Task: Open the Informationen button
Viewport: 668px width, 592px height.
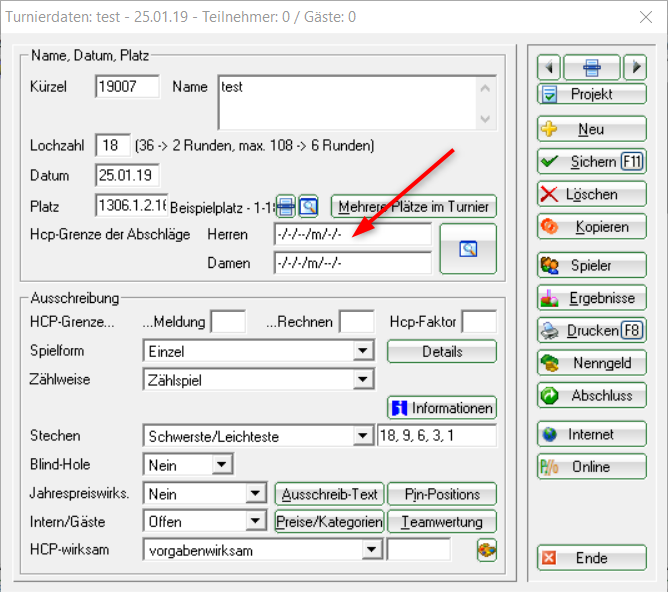Action: point(441,408)
